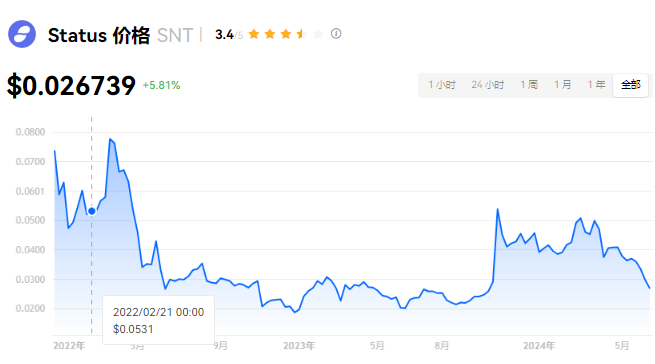Click the half-filled fourth star
Screen dimensions: 655x364
click(302, 34)
